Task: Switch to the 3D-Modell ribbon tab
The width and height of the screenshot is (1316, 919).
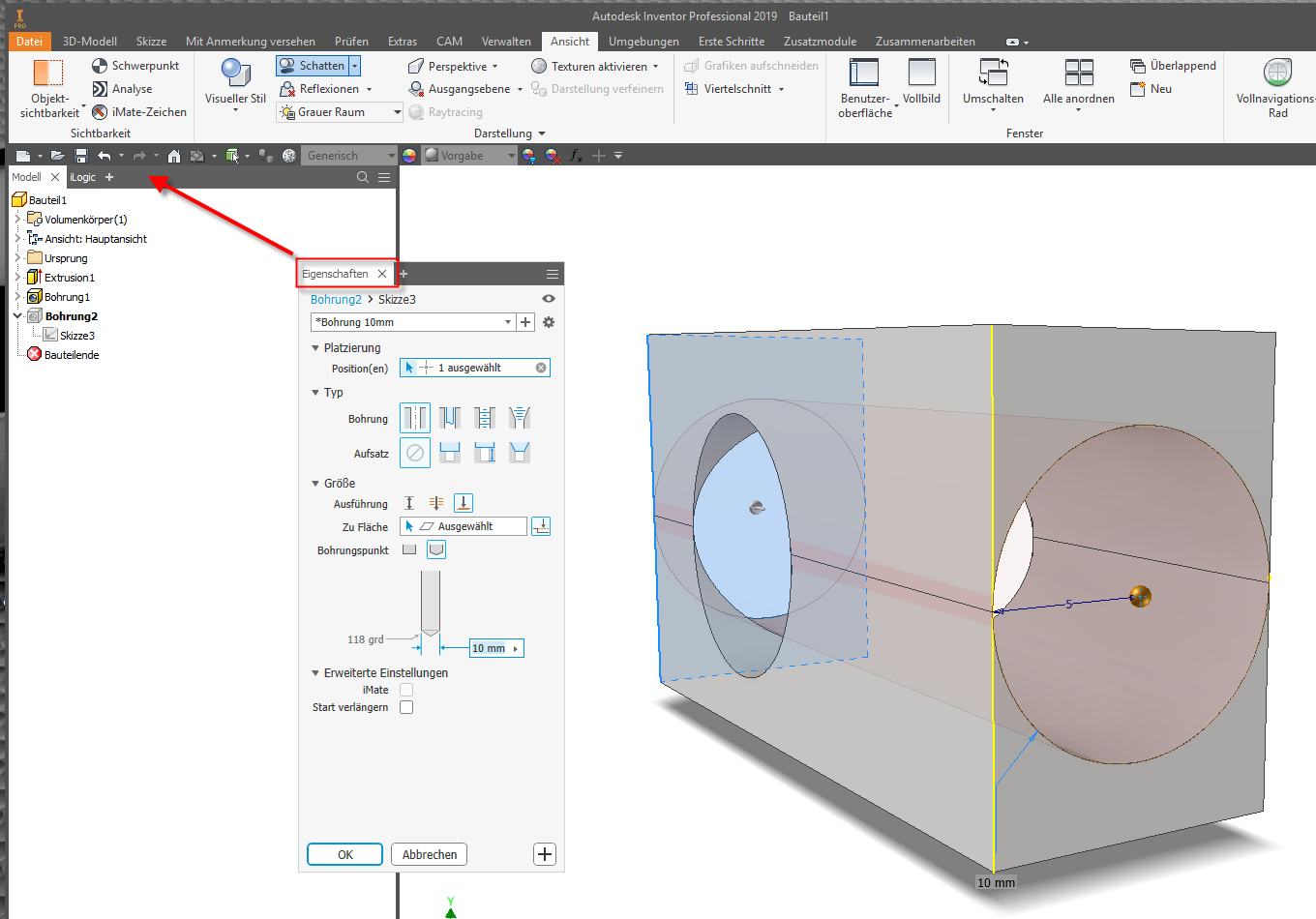Action: coord(90,42)
